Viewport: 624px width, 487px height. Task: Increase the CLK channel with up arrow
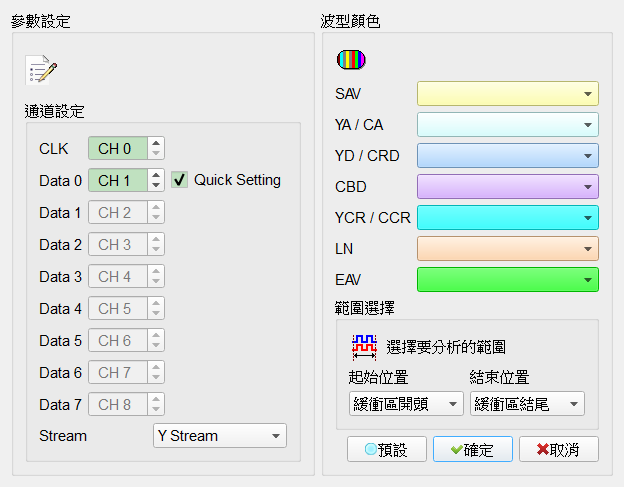click(x=156, y=143)
